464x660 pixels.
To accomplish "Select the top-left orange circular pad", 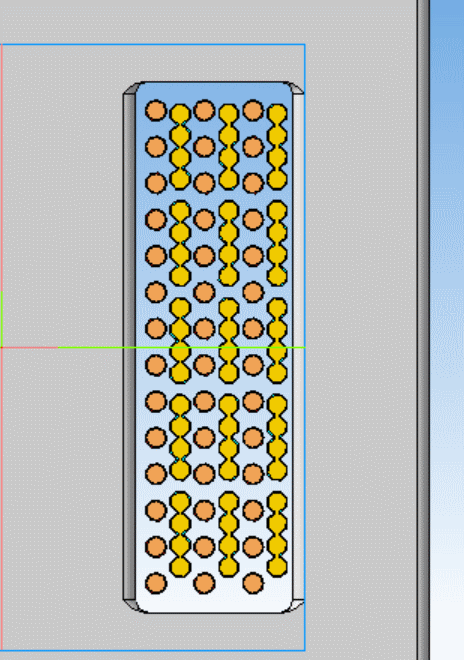I will [x=156, y=111].
